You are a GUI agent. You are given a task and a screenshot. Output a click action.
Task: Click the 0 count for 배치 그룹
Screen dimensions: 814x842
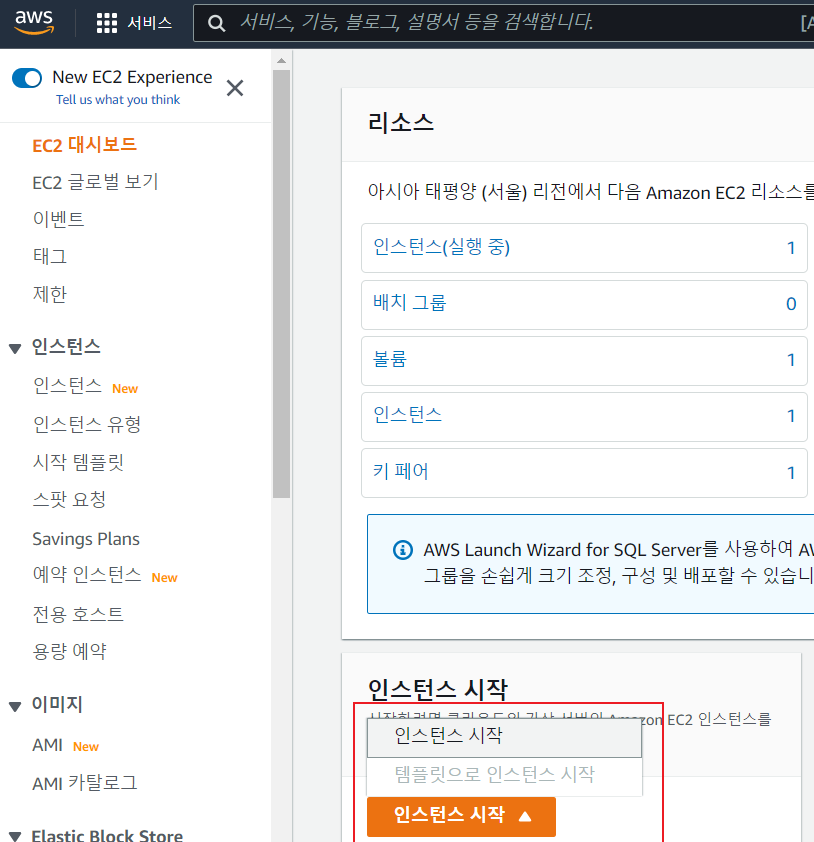click(791, 304)
